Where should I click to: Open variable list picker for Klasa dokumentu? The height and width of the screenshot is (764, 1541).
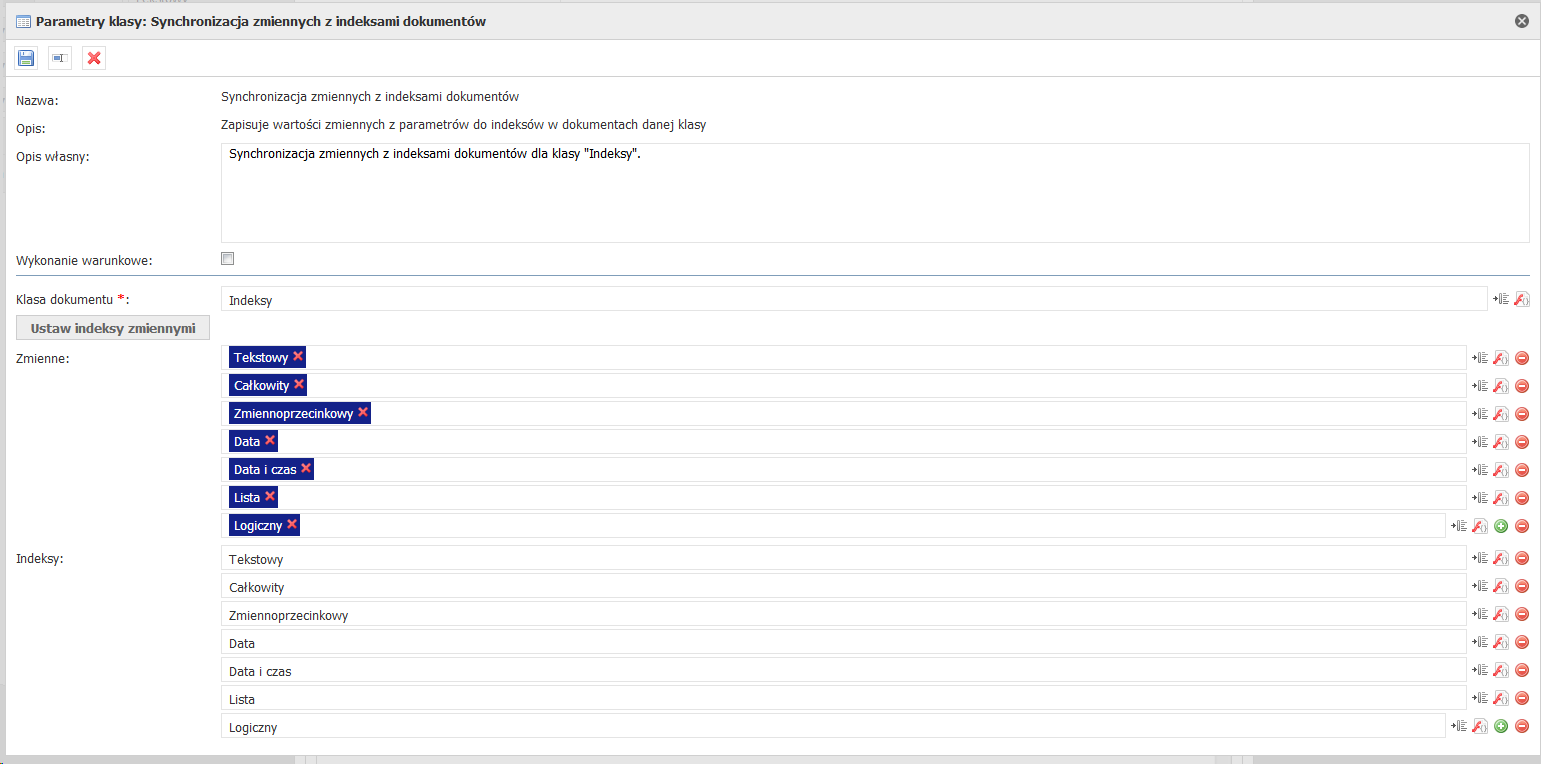coord(1501,299)
